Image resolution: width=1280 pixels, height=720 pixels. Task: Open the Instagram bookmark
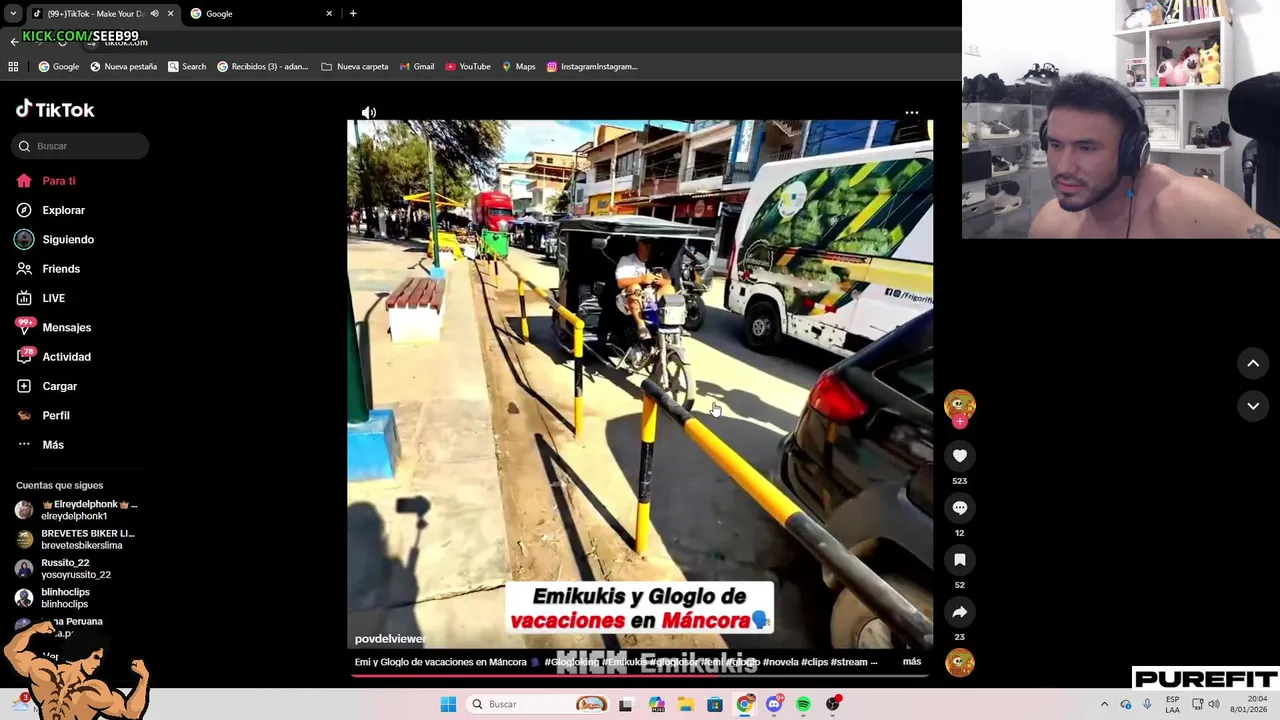coord(592,67)
